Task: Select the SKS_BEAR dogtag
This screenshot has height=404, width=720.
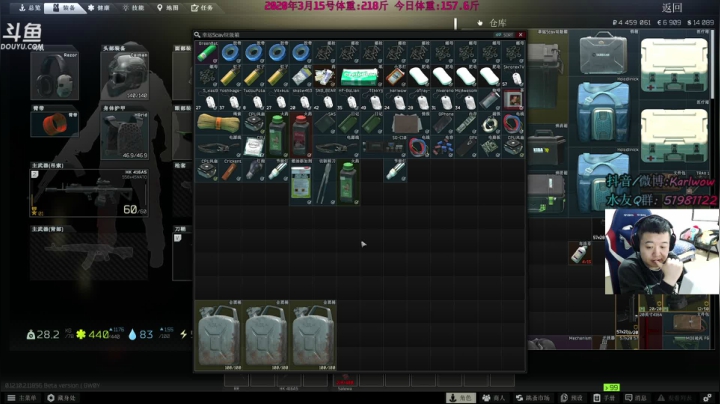Action: pos(325,100)
